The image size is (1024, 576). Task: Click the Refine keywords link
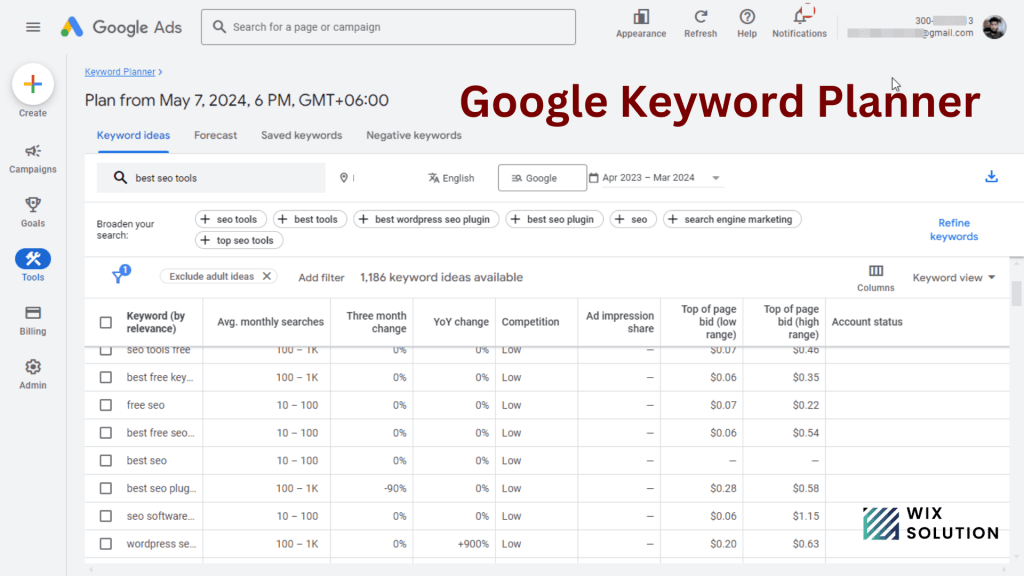tap(953, 230)
